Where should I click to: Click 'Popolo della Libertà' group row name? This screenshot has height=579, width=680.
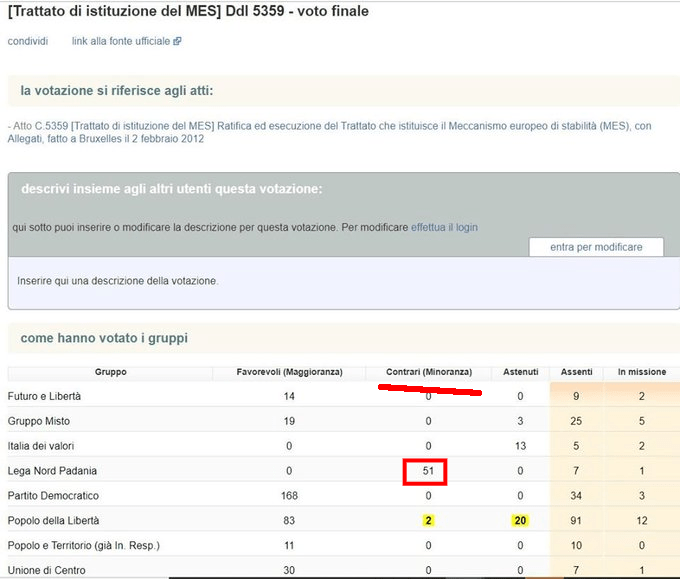tap(53, 520)
